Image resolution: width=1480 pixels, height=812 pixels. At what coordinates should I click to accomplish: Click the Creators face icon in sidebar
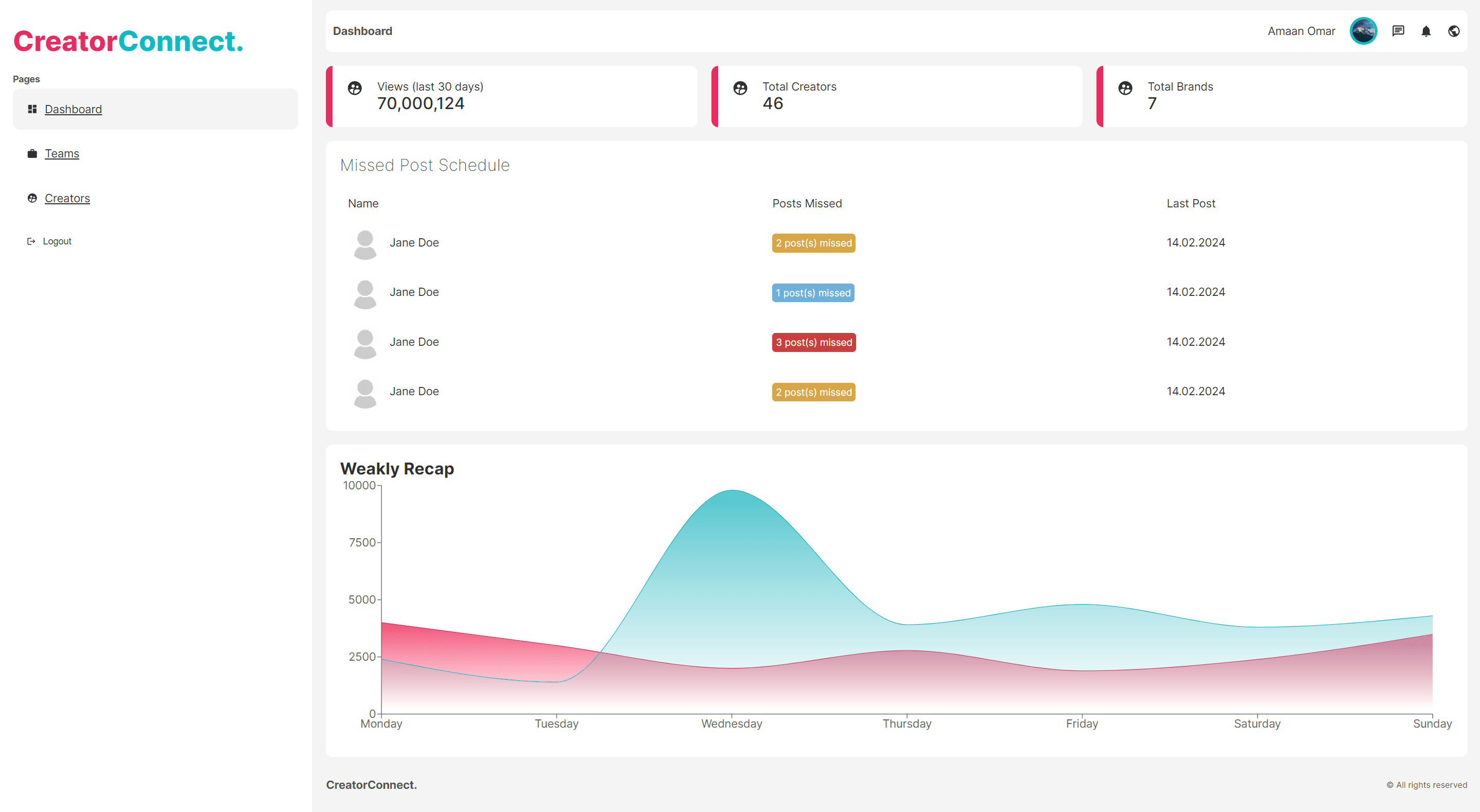(32, 198)
